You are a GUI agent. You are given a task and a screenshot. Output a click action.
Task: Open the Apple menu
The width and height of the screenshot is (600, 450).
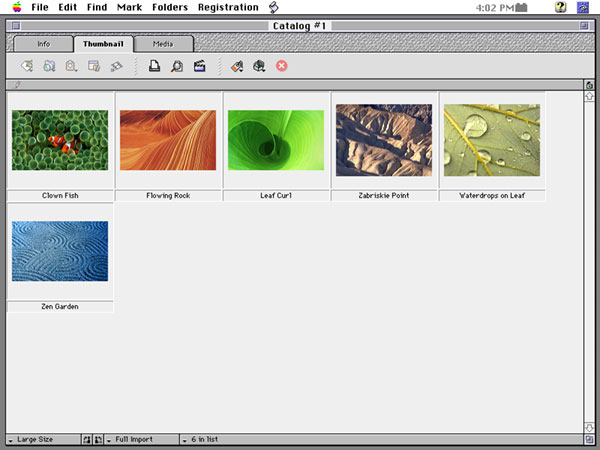pyautogui.click(x=16, y=7)
